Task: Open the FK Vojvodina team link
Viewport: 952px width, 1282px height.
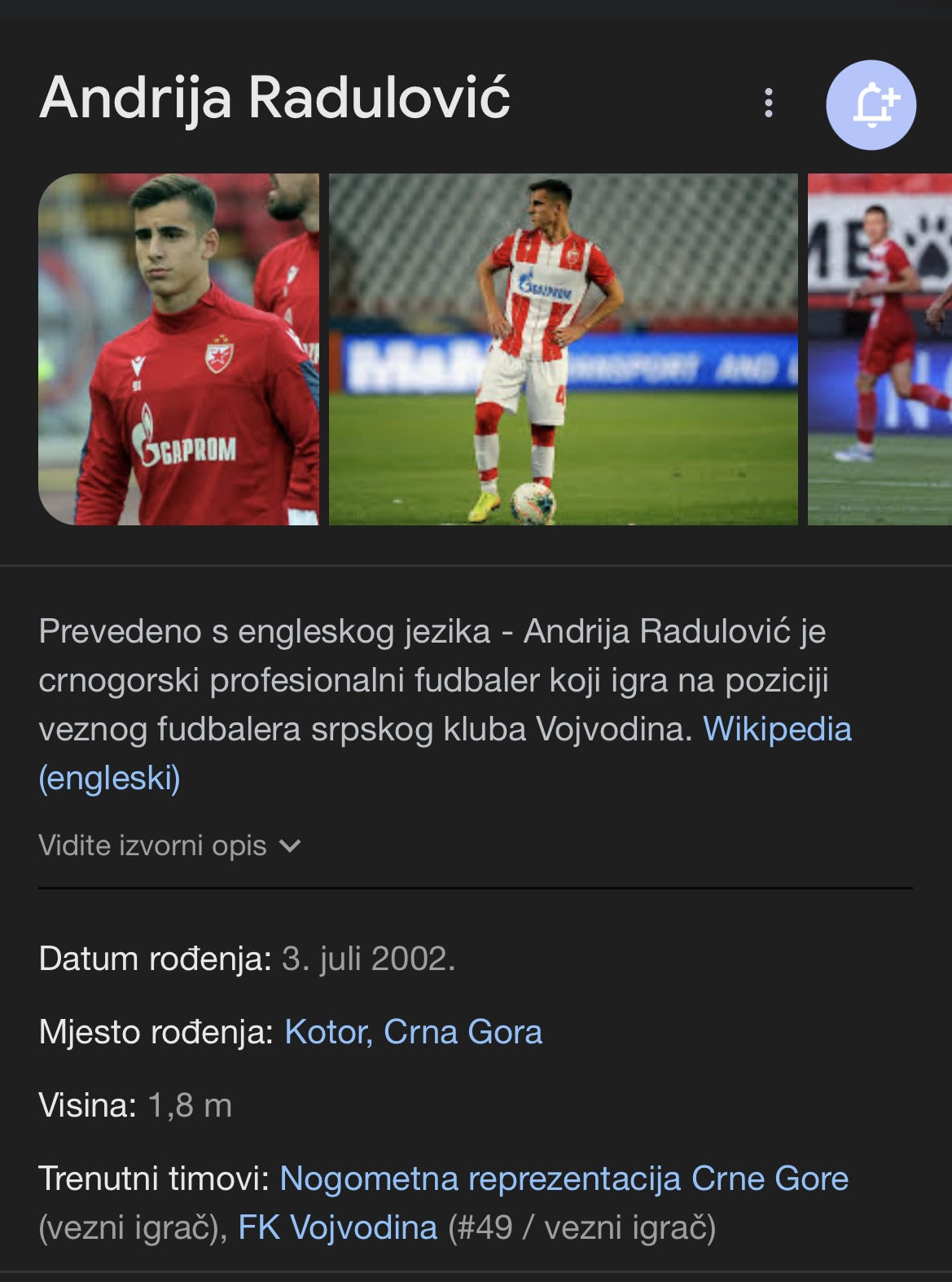Action: 337,1227
